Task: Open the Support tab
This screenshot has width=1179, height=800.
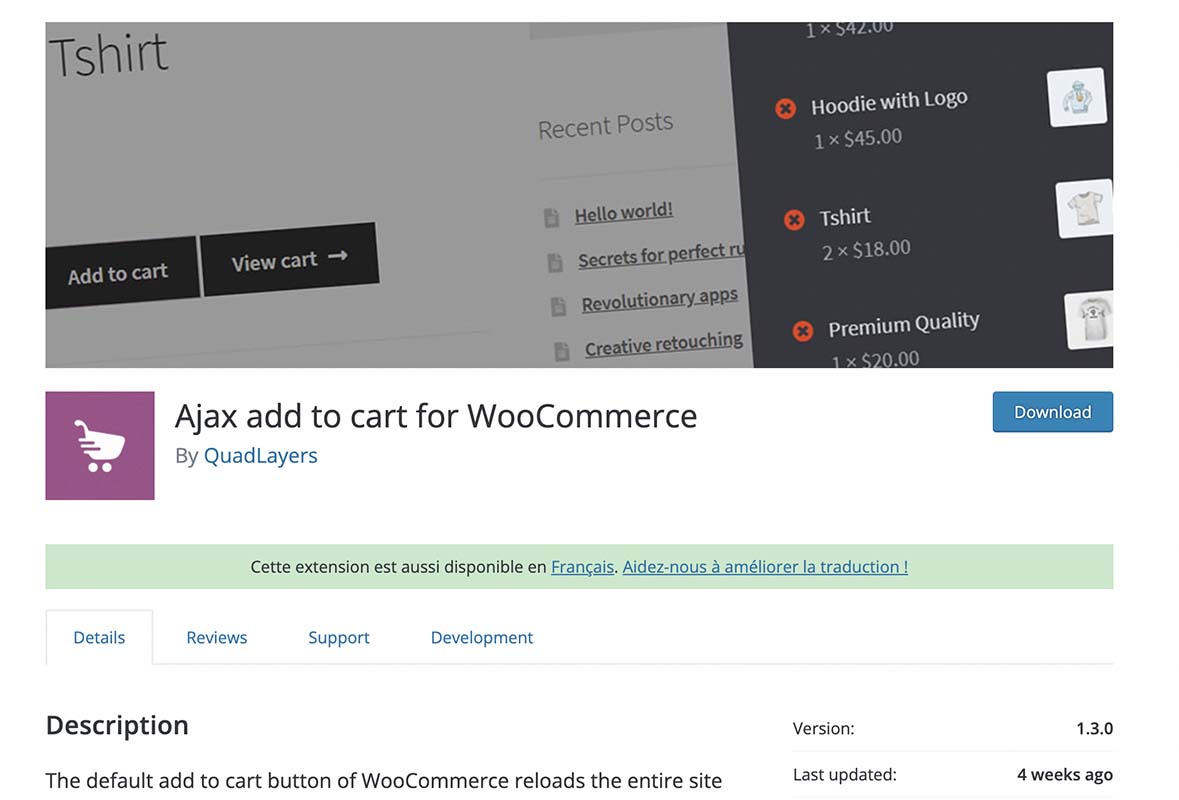Action: pos(338,637)
